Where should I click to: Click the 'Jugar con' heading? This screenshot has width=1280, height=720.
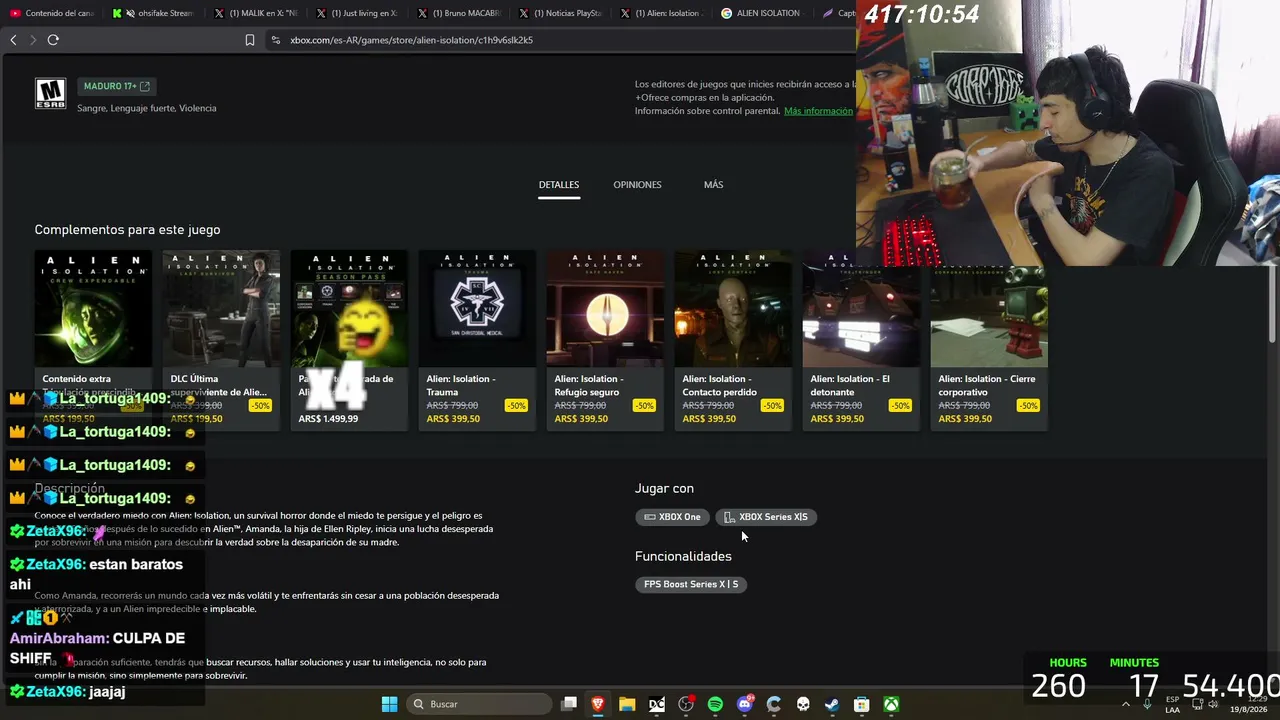(664, 488)
